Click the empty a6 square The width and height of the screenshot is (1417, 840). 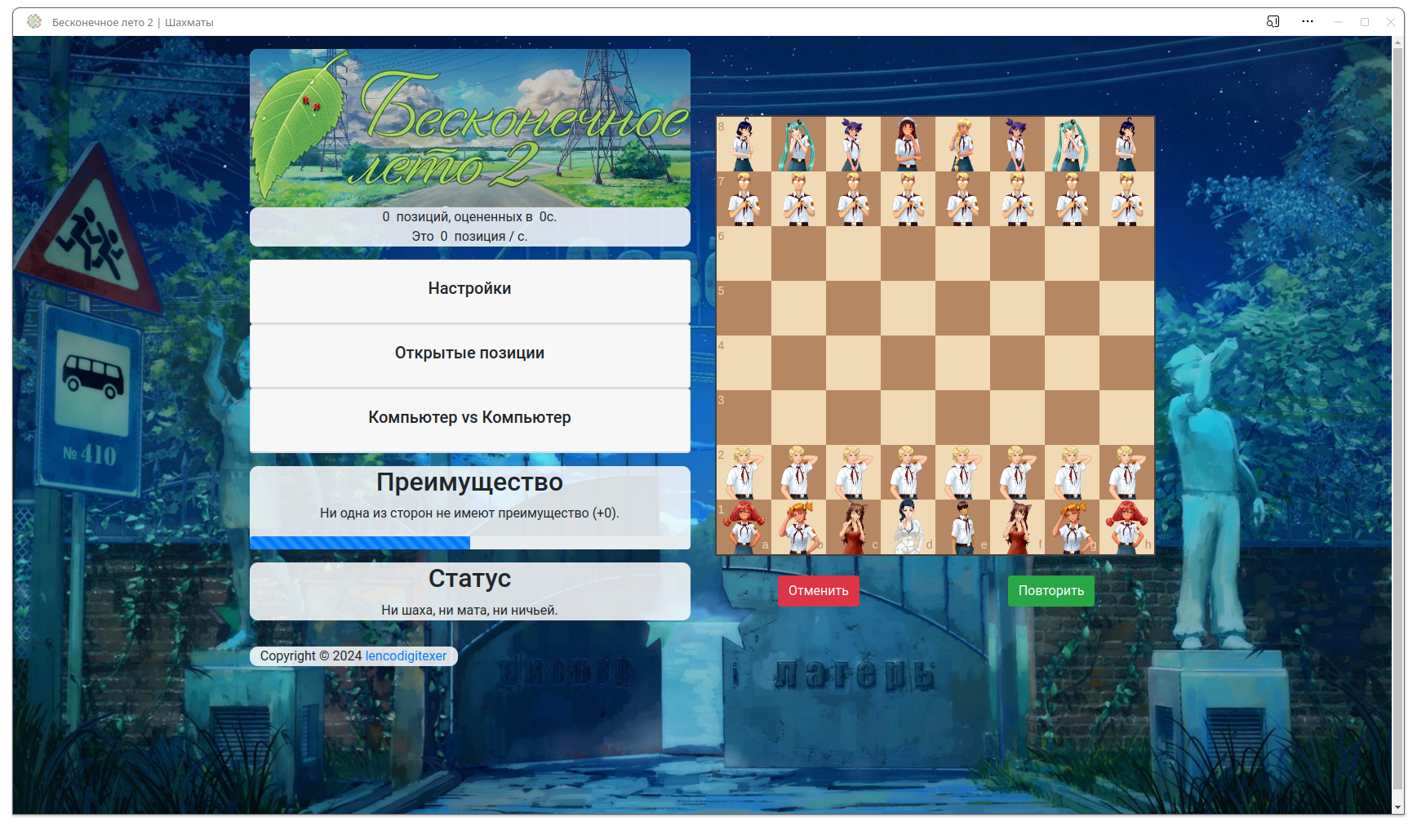point(744,253)
